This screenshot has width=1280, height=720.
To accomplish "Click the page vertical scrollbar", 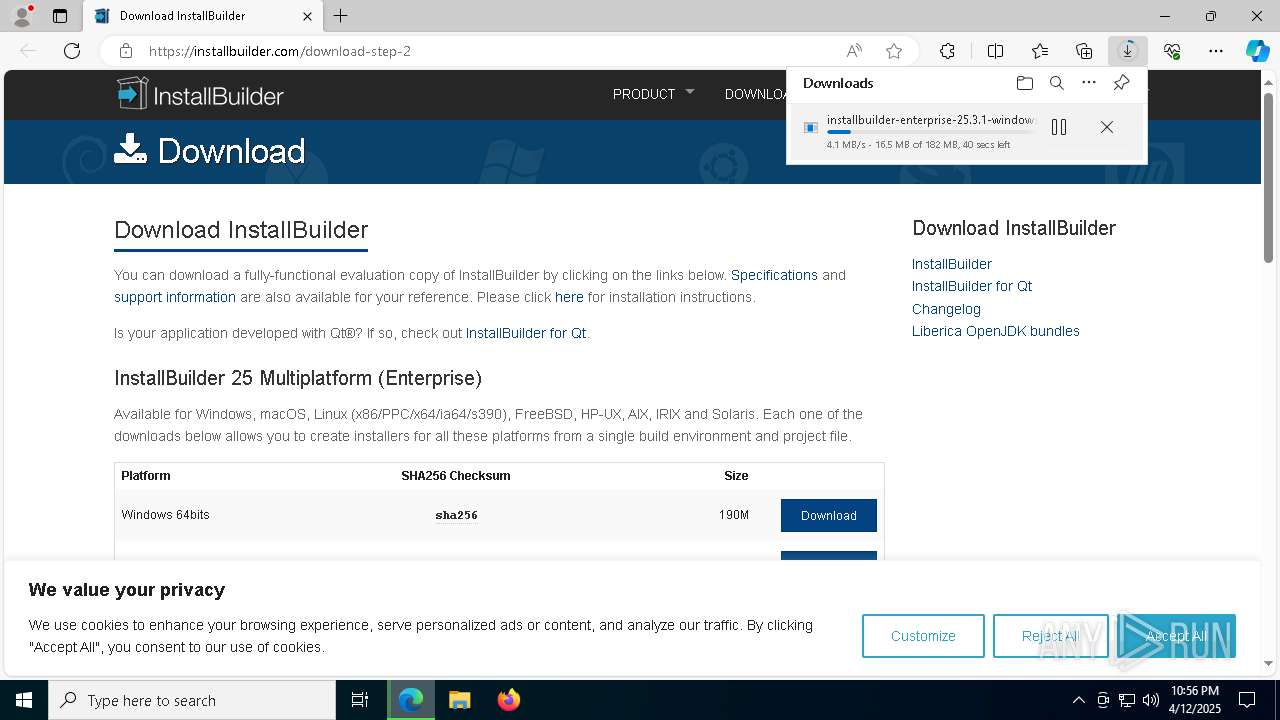I will pos(1269,180).
